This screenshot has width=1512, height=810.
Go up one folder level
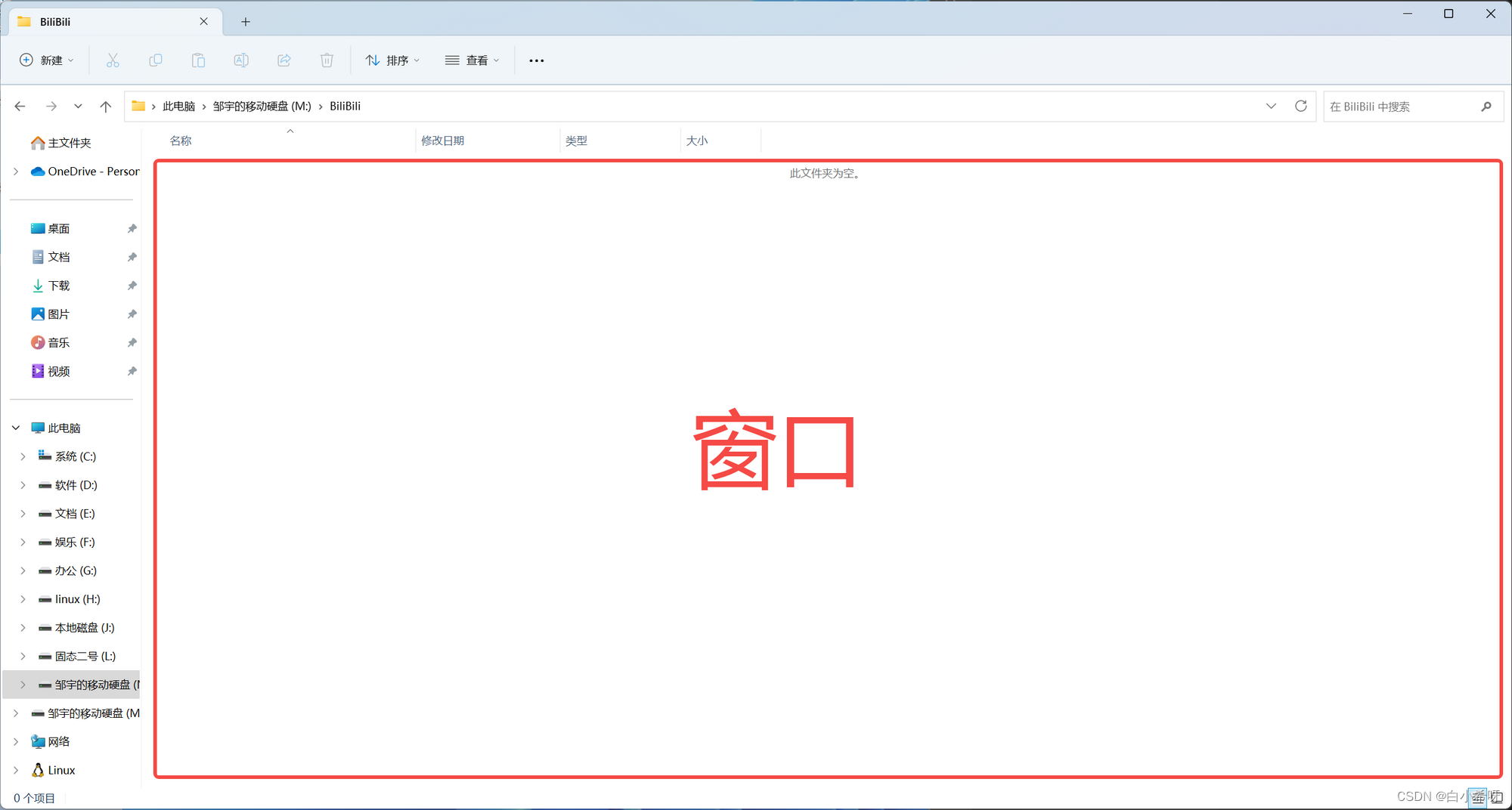pyautogui.click(x=106, y=107)
